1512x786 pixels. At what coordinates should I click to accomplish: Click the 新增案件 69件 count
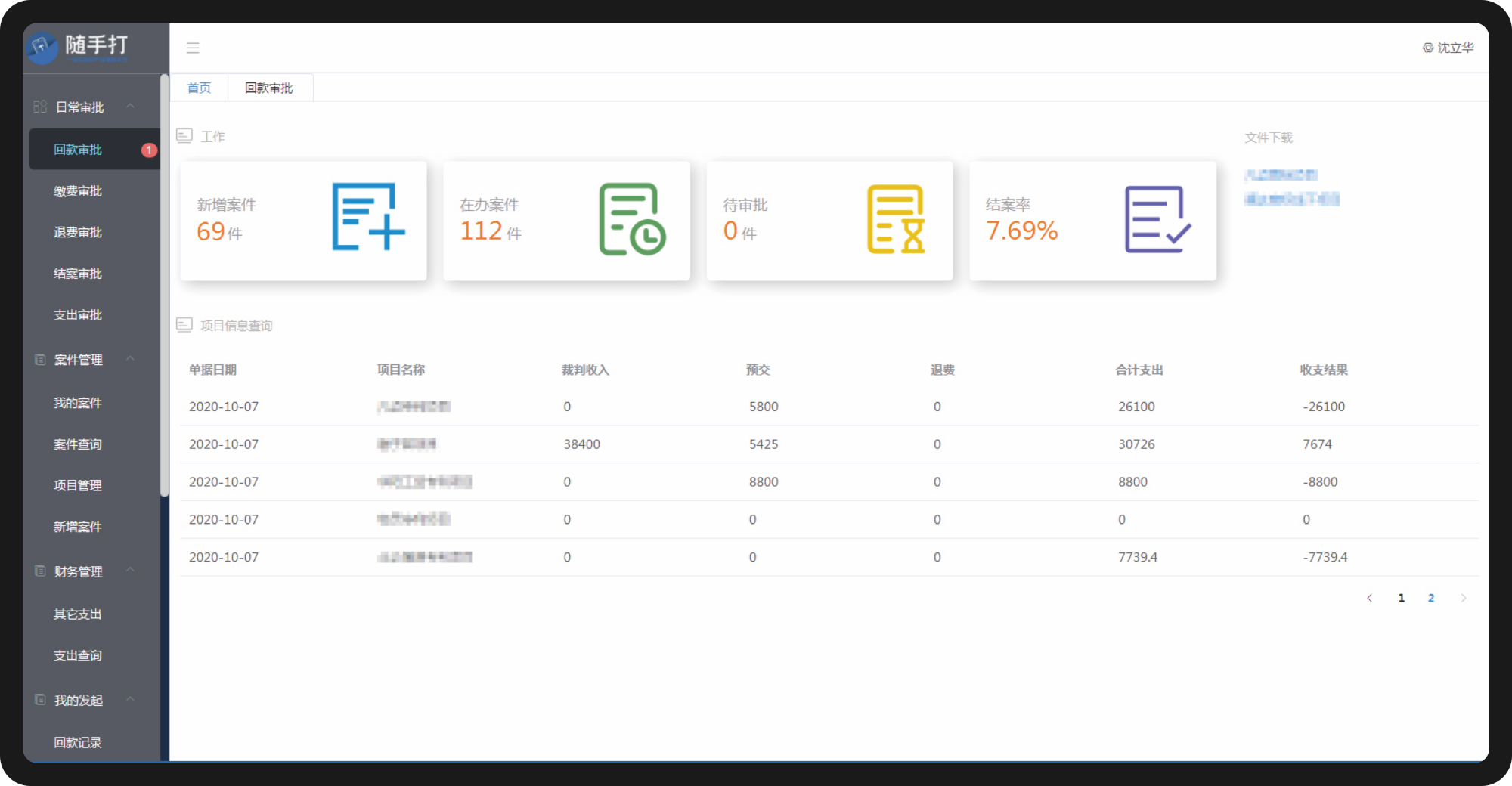(219, 231)
